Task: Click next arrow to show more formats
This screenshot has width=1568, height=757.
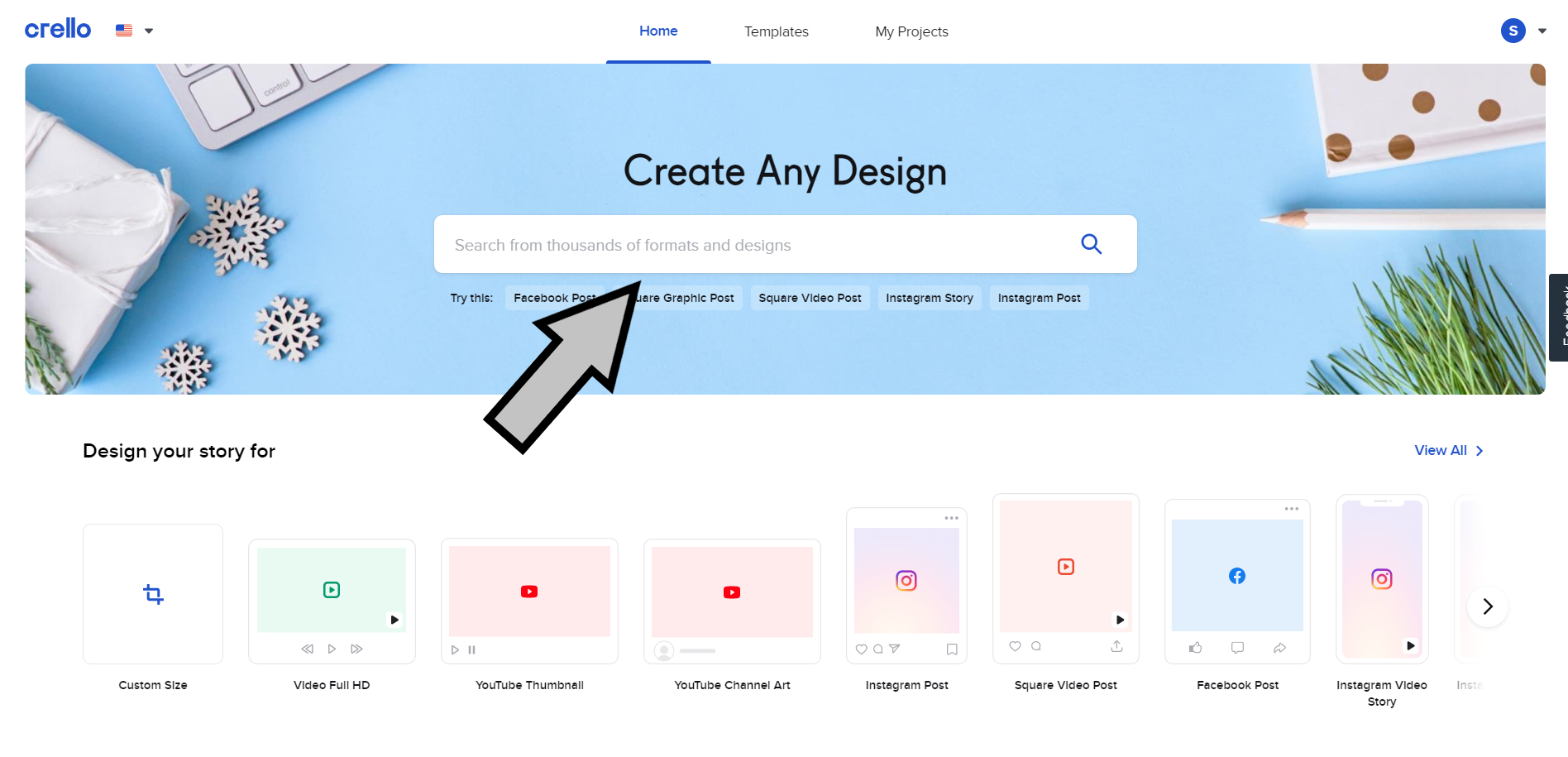Action: click(x=1488, y=606)
